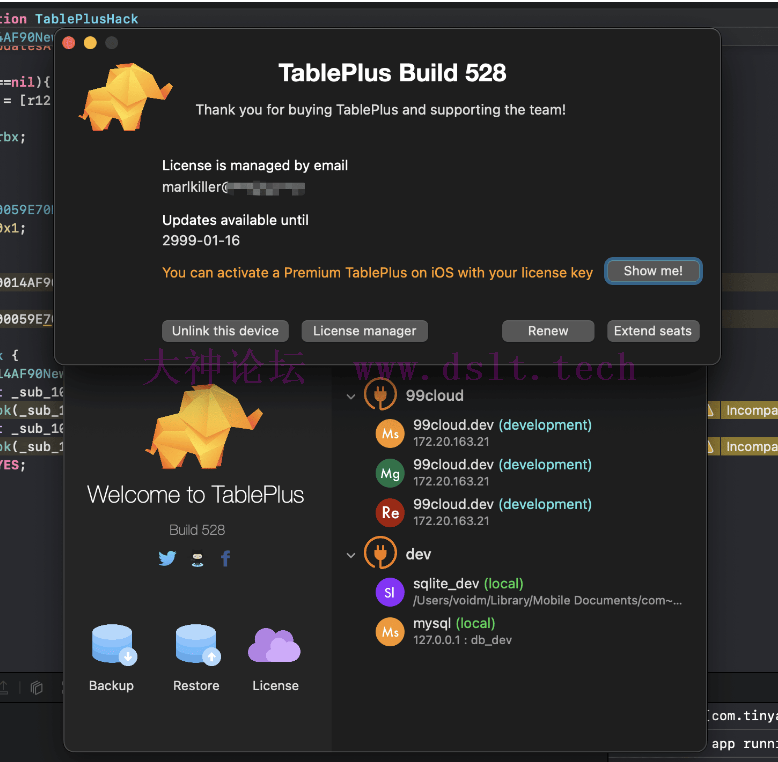Collapse the 99cloud connection group
Image resolution: width=778 pixels, height=762 pixels.
click(x=351, y=396)
